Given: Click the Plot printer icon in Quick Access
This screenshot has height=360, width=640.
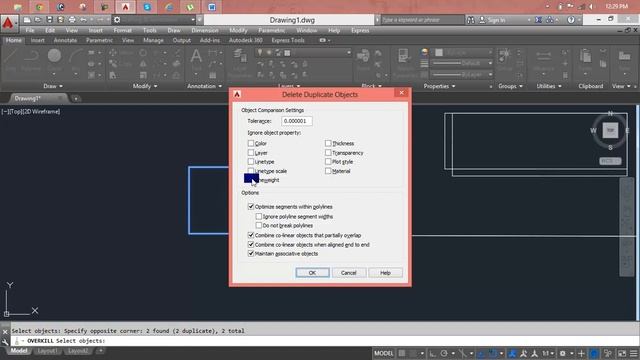Looking at the screenshot, I should 72,20.
